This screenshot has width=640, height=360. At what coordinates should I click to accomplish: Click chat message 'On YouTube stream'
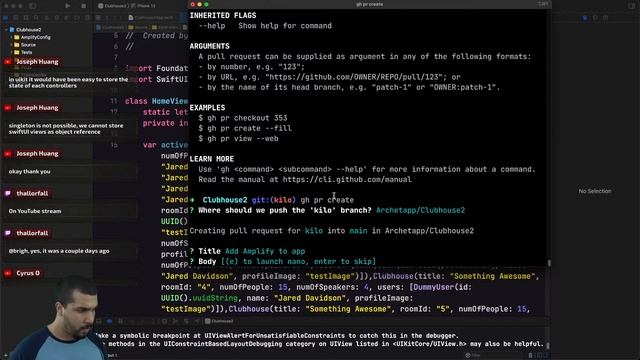click(35, 211)
